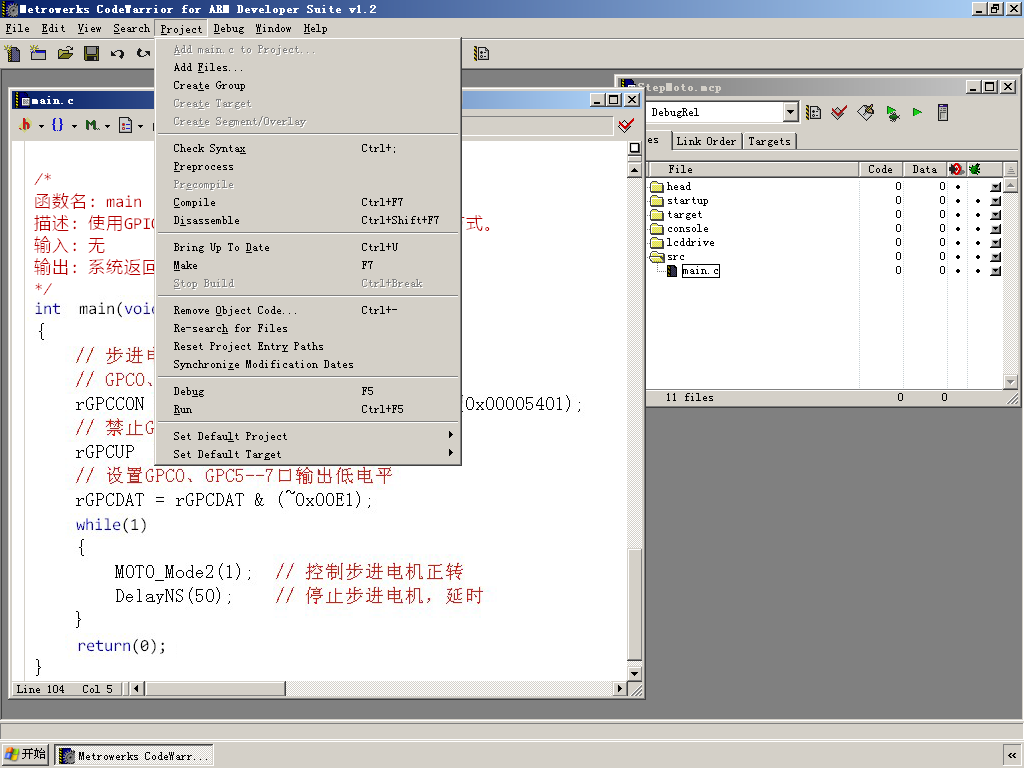Click Metrowerks CodeWarrior taskbar button
The width and height of the screenshot is (1024, 768).
134,756
